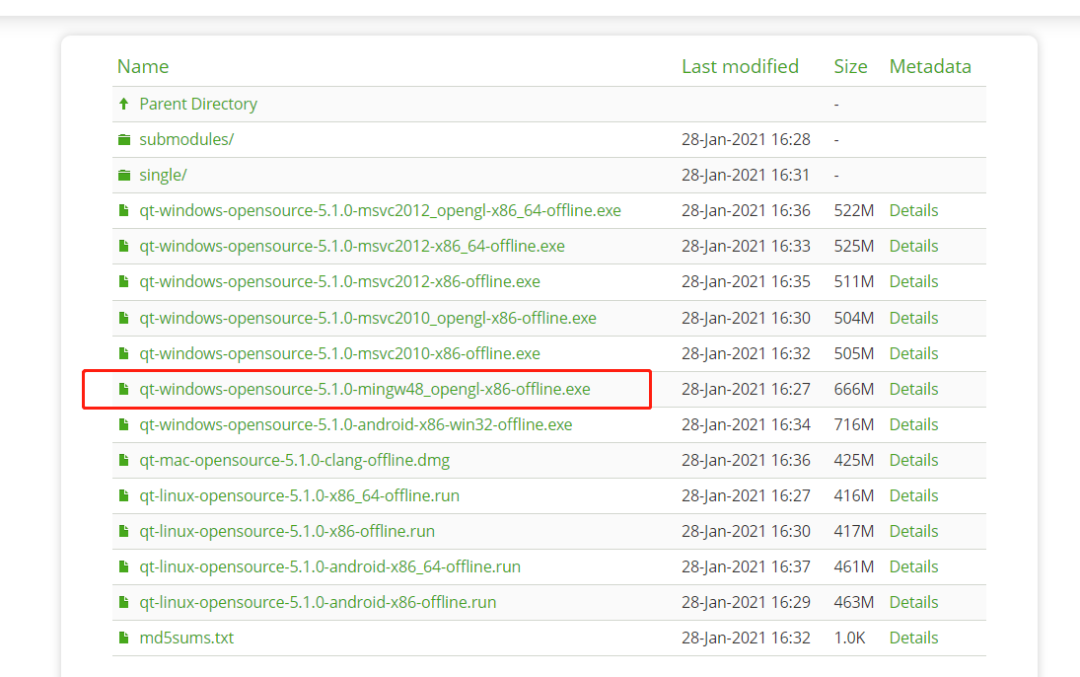1080x677 pixels.
Task: Open Details for qt-mac clang dmg
Action: coord(914,460)
